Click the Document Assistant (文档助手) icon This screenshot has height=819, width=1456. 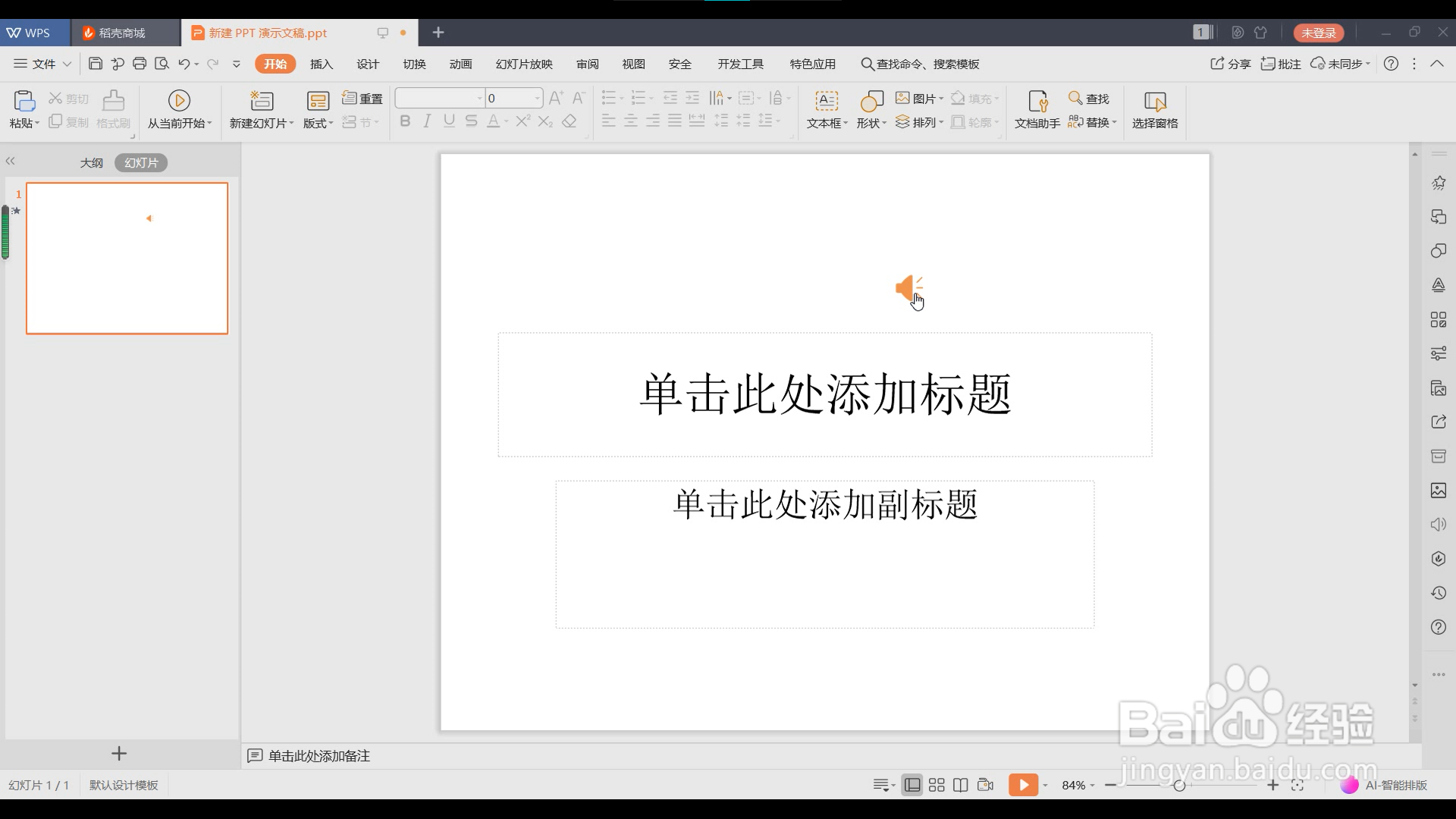pyautogui.click(x=1037, y=101)
